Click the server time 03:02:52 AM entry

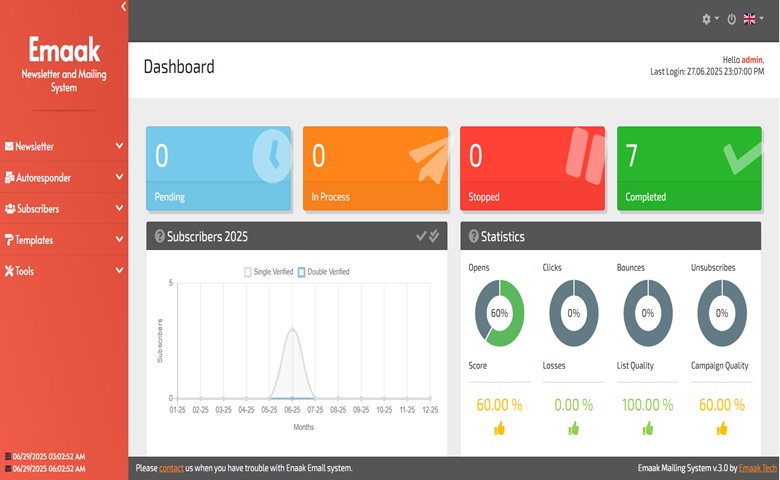45,456
